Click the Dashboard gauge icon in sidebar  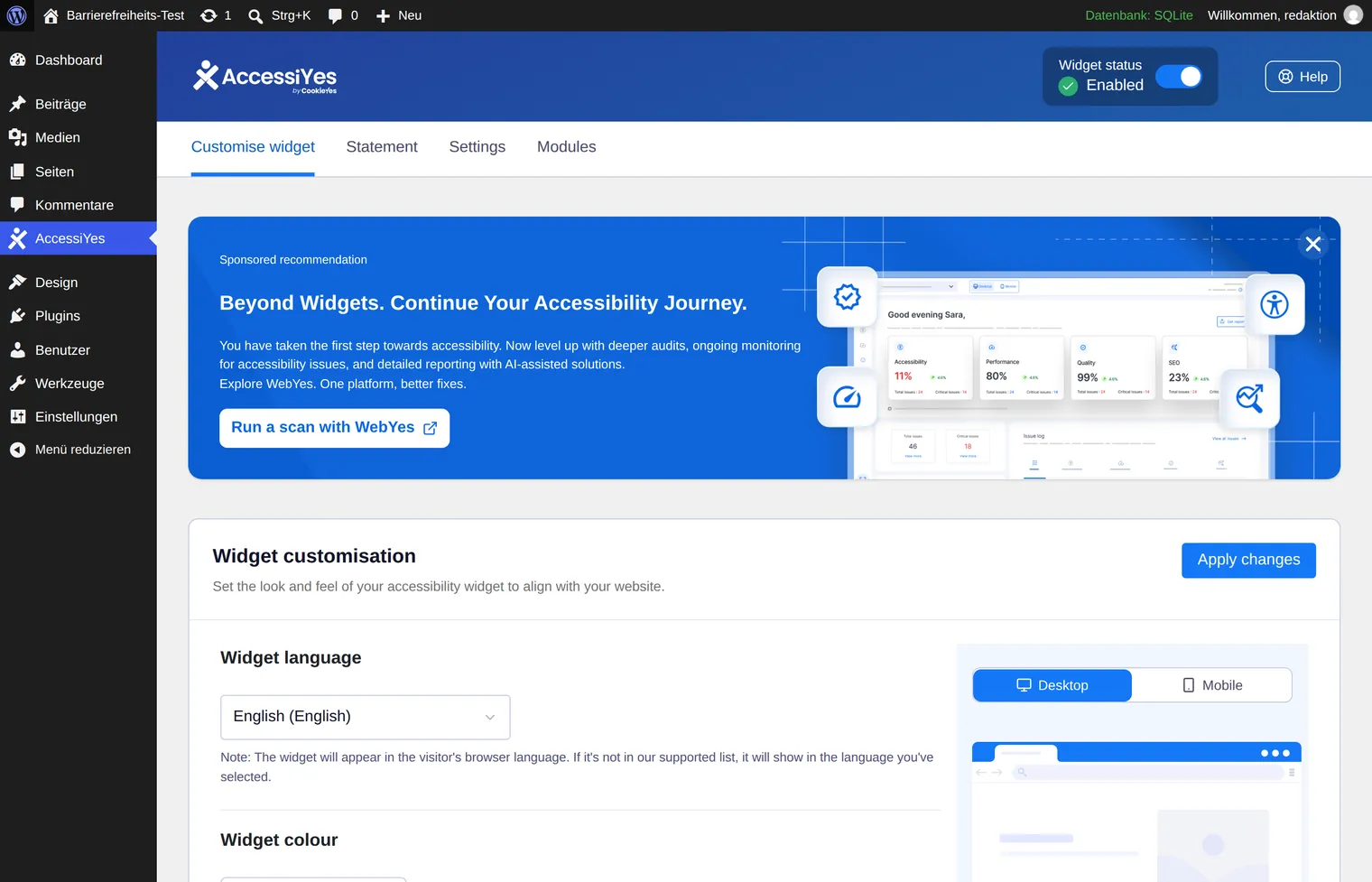coord(17,60)
